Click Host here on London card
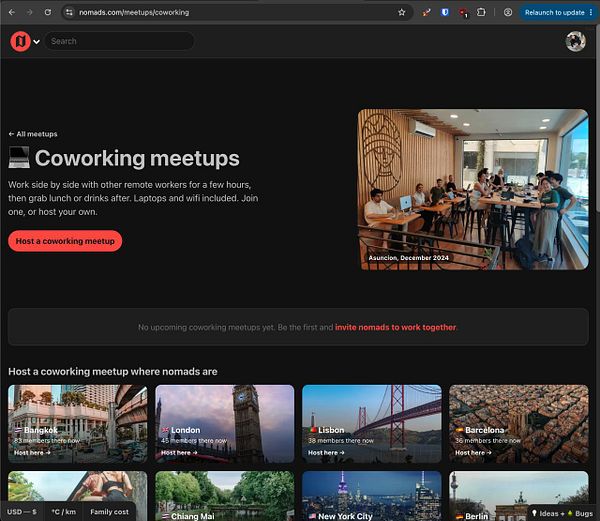Viewport: 600px width, 521px height. [179, 453]
